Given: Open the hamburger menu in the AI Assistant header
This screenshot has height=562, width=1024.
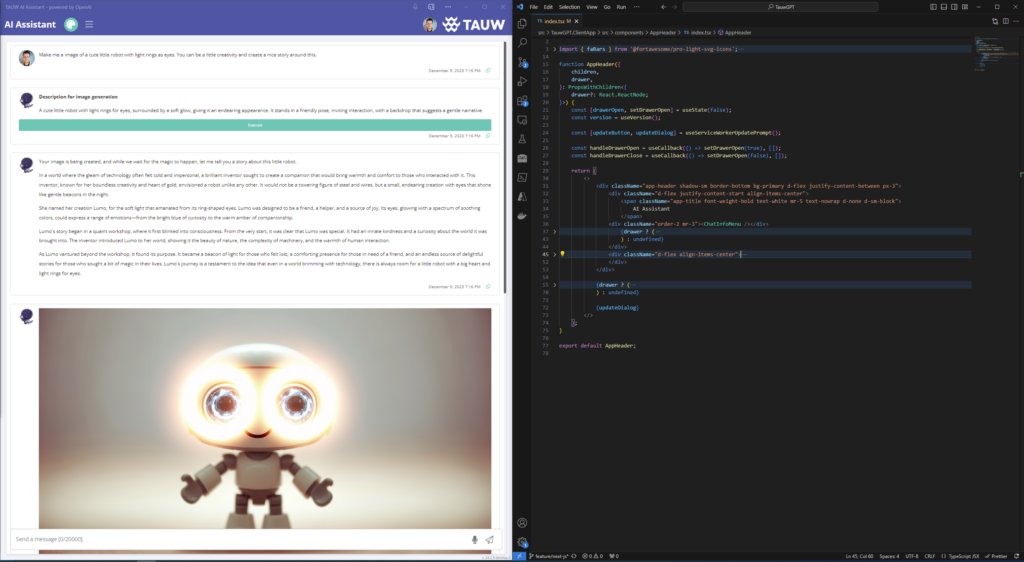Looking at the screenshot, I should [89, 24].
